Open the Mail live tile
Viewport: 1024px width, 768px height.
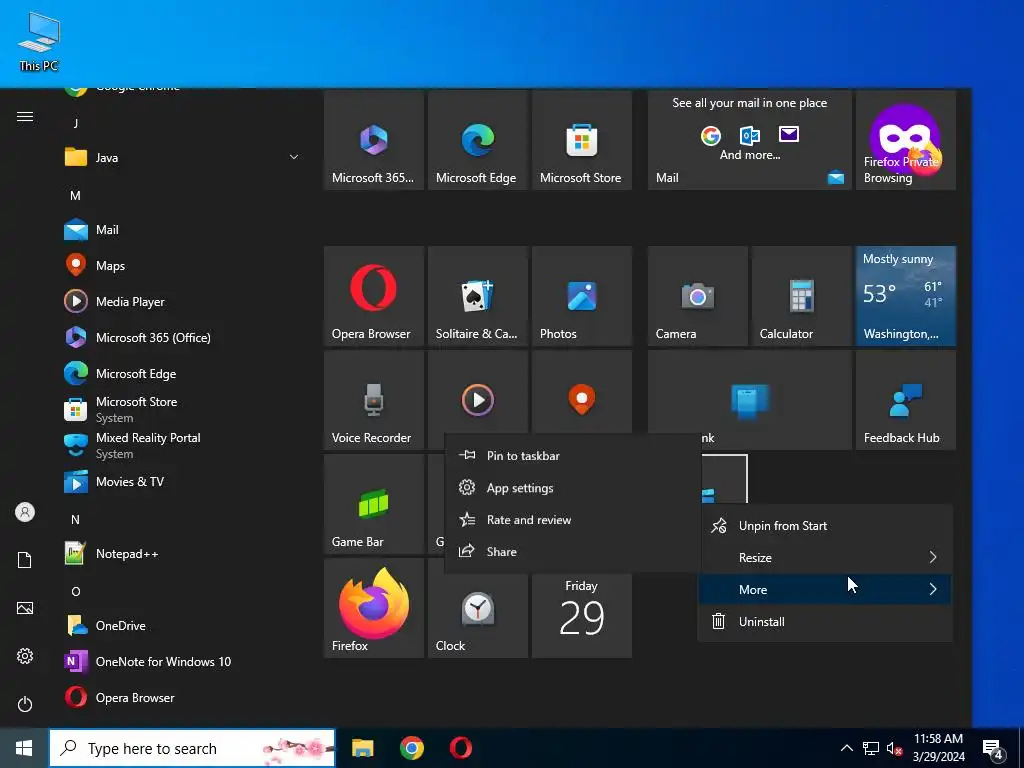click(750, 140)
